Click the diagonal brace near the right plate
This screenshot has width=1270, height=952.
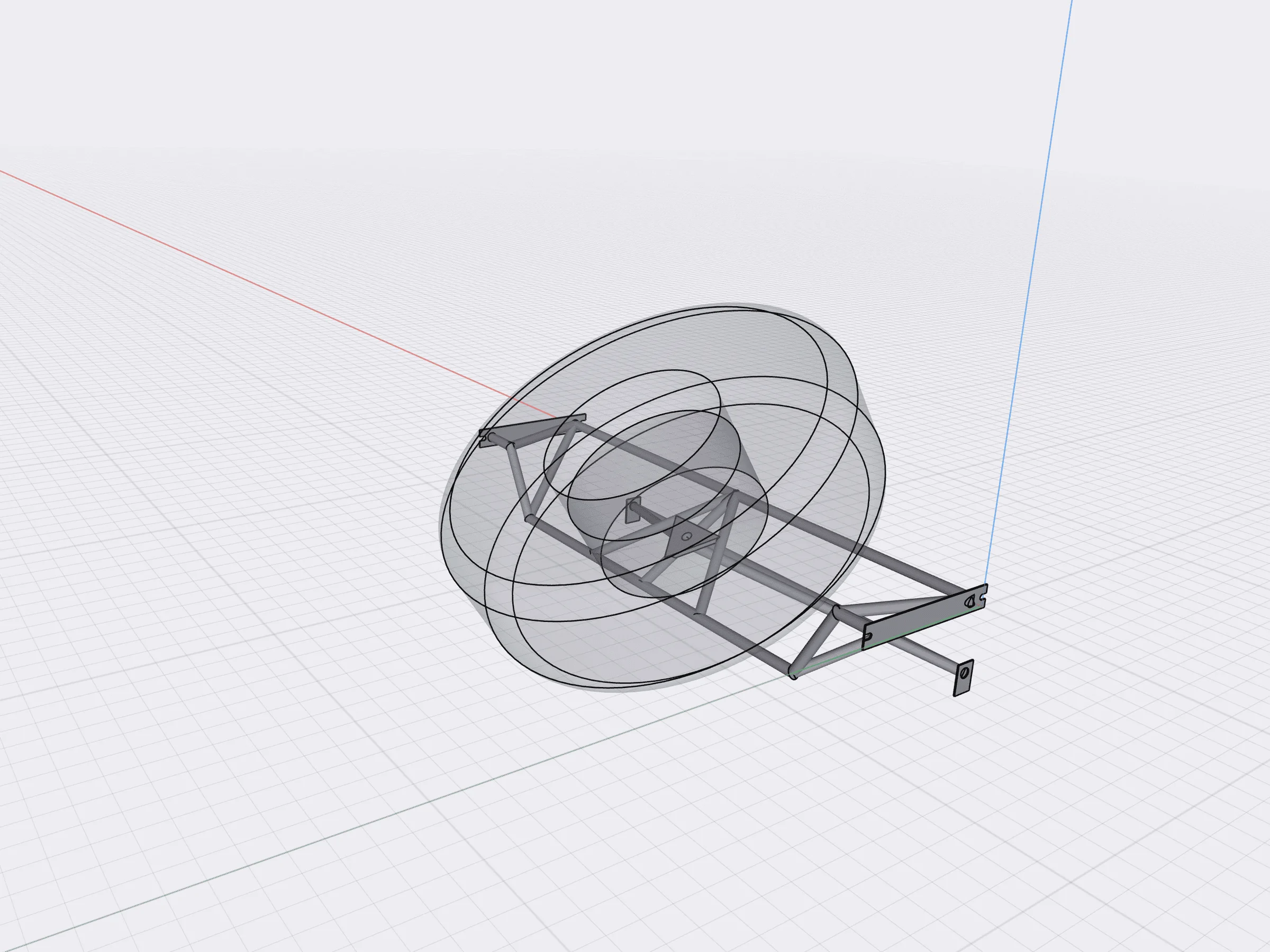(814, 642)
